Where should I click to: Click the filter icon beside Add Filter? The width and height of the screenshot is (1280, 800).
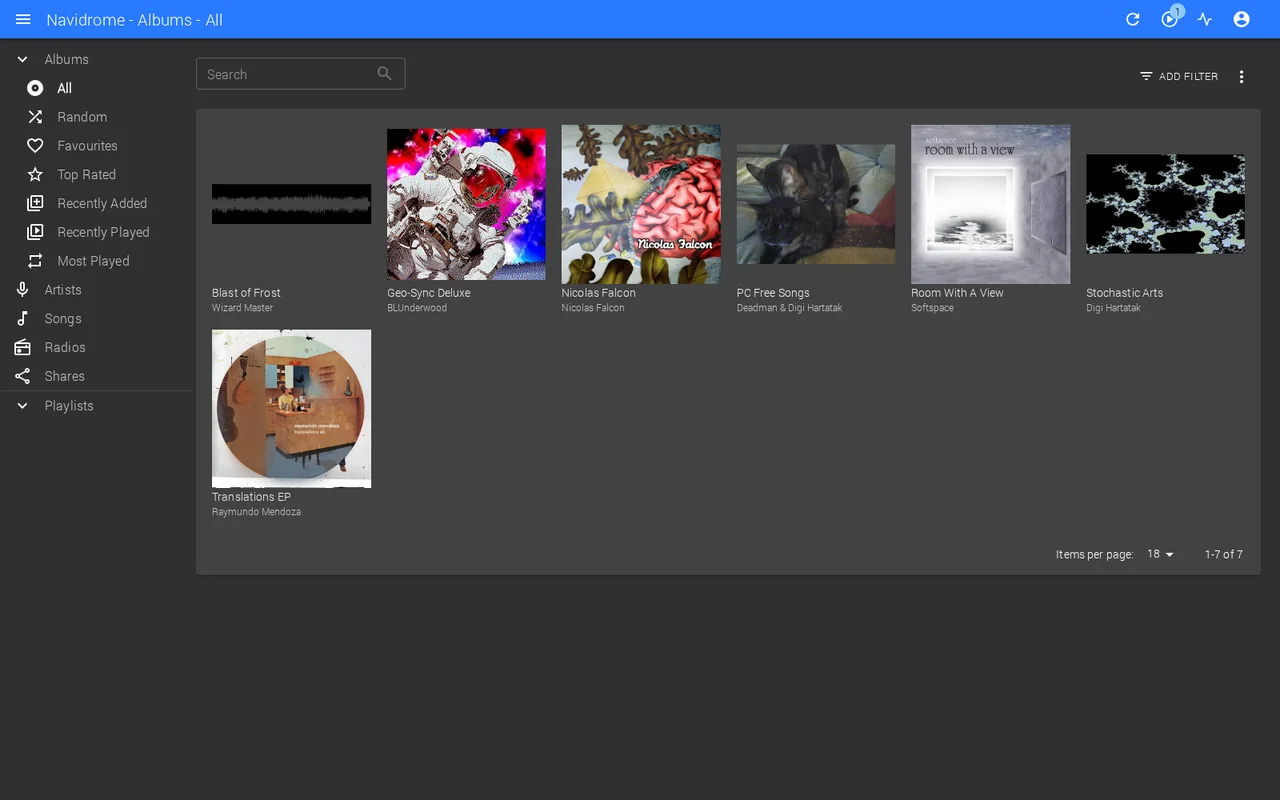pyautogui.click(x=1146, y=76)
